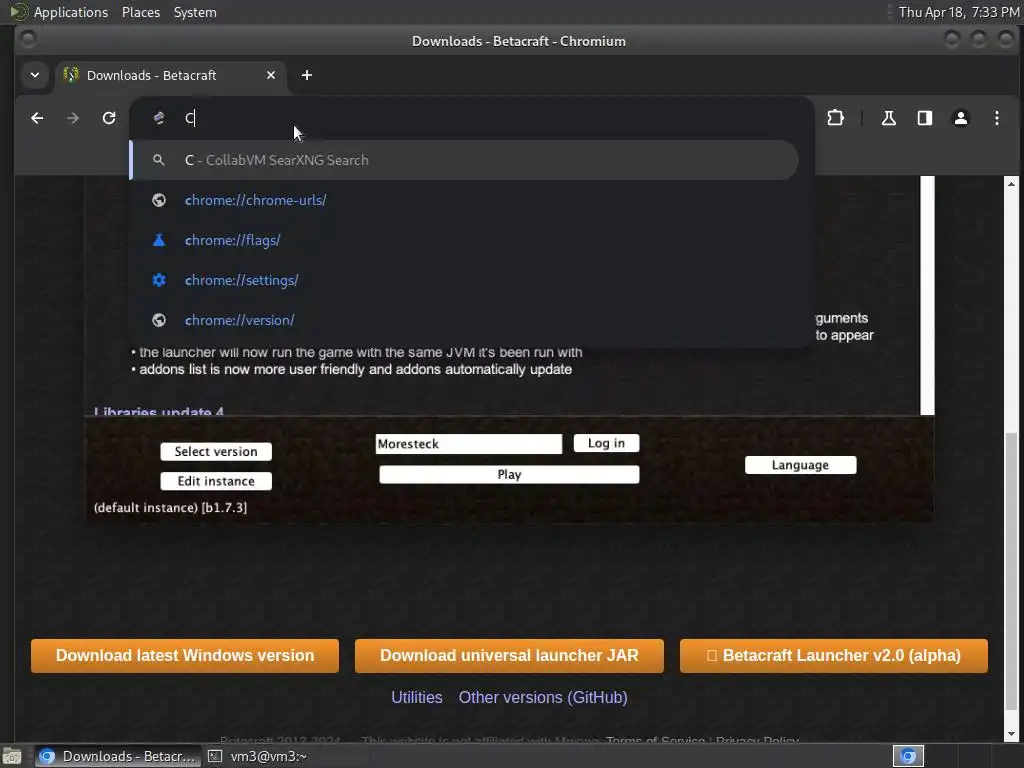Open the Places menu

[141, 12]
